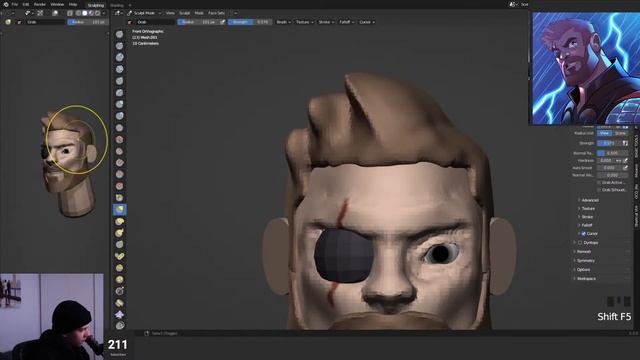
Task: Adjust the Strength slider in main header
Action: tap(250, 22)
